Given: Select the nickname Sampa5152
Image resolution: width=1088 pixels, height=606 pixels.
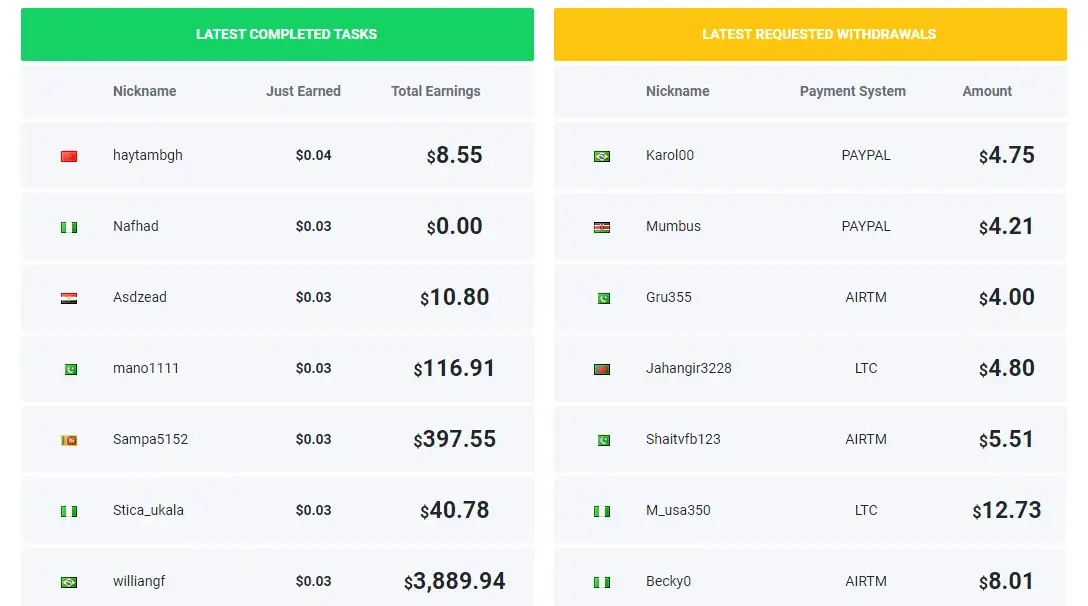Looking at the screenshot, I should [x=151, y=439].
